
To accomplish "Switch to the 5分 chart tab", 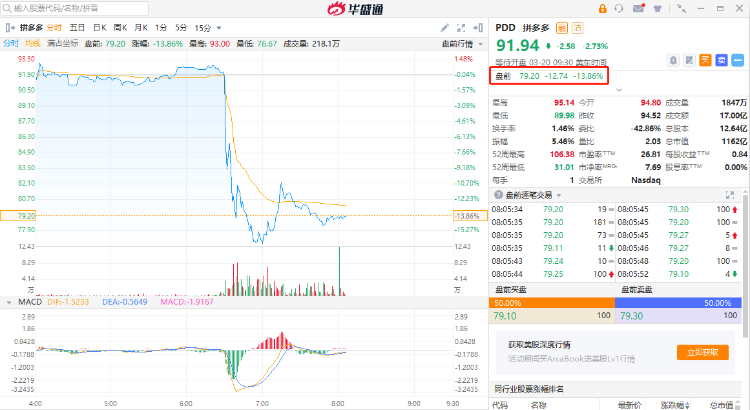I will [x=181, y=28].
